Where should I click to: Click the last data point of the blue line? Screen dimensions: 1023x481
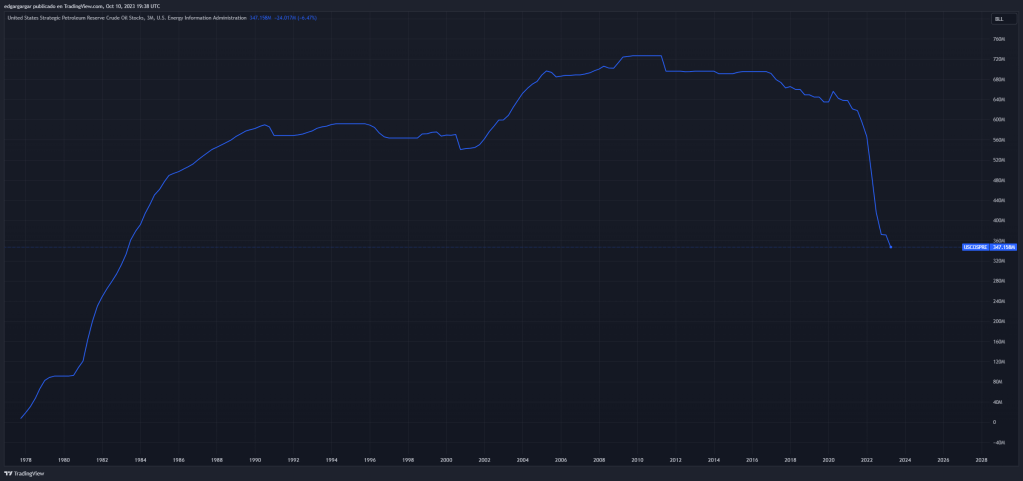click(891, 247)
